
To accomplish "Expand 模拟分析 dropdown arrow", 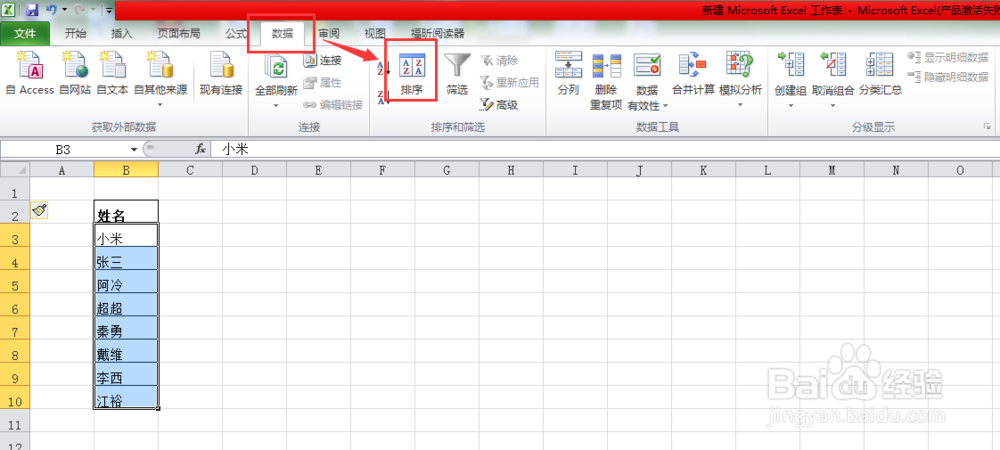I will (740, 105).
